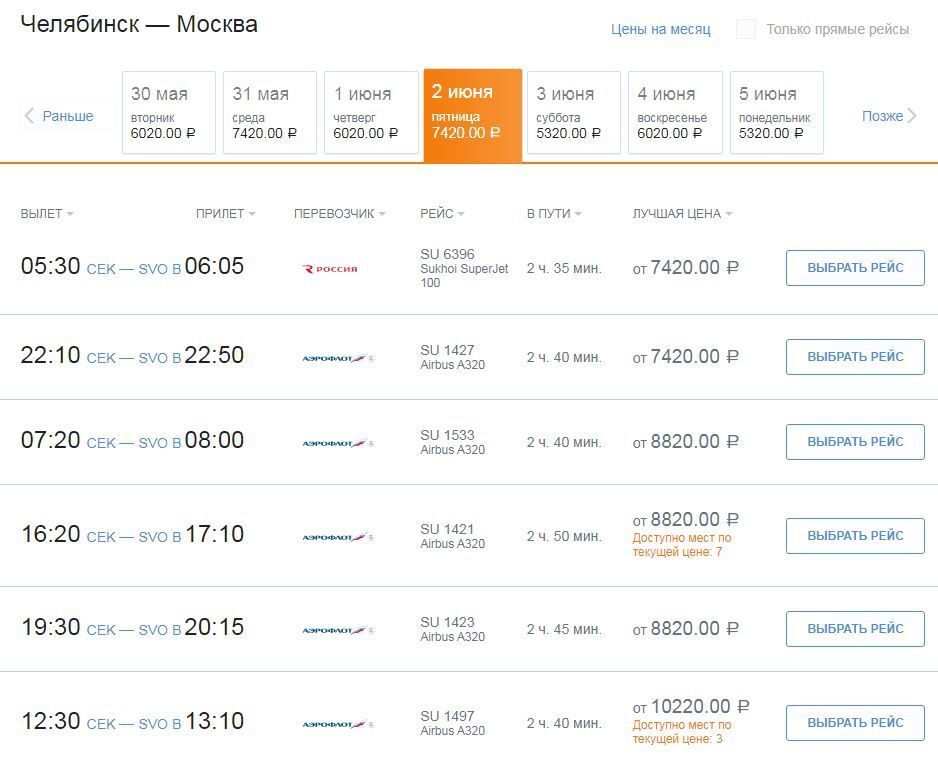Click the Rossiya airline logo
Screen dimensions: 938x757
330,269
